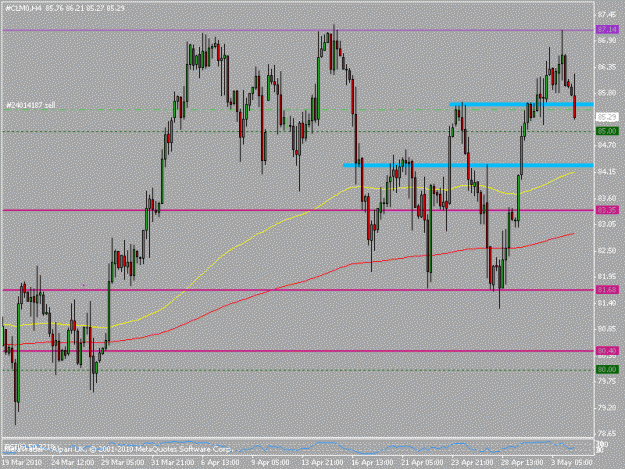Click the 79.75 axis price value
This screenshot has height=469, width=625.
tap(607, 381)
